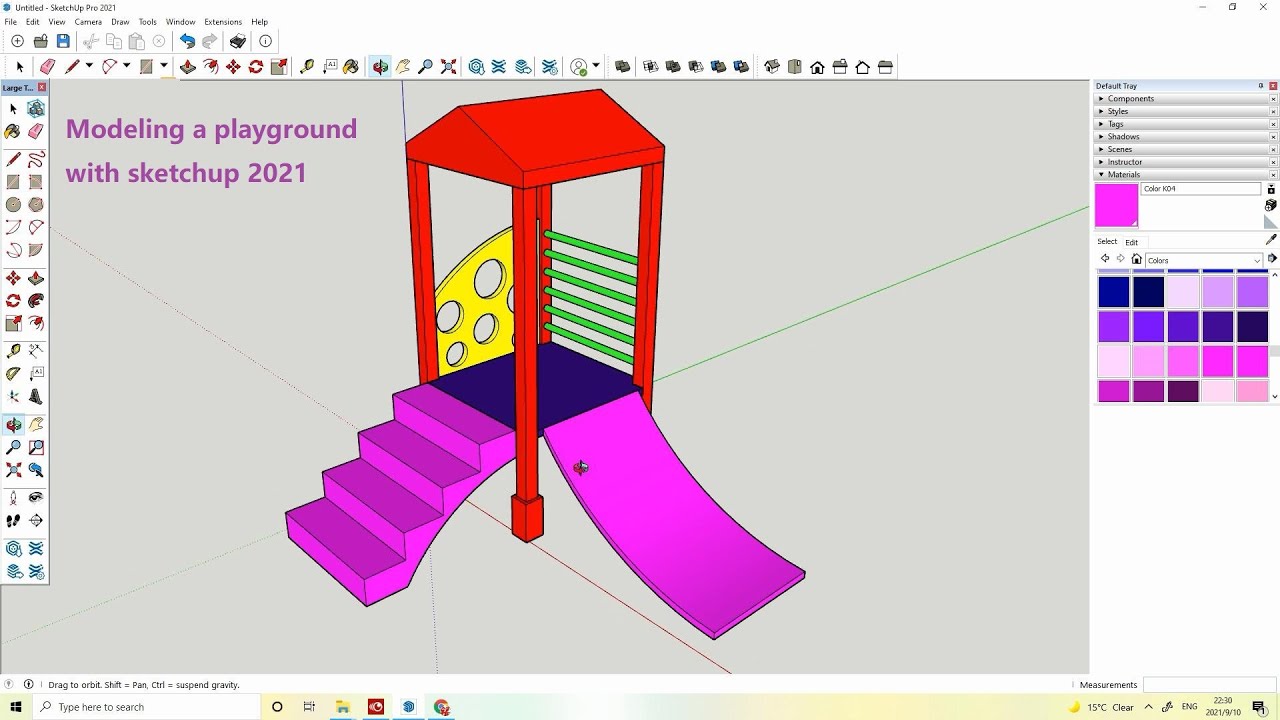Open 3D Warehouse from the top toolbar
1280x720 pixels.
pos(477,67)
